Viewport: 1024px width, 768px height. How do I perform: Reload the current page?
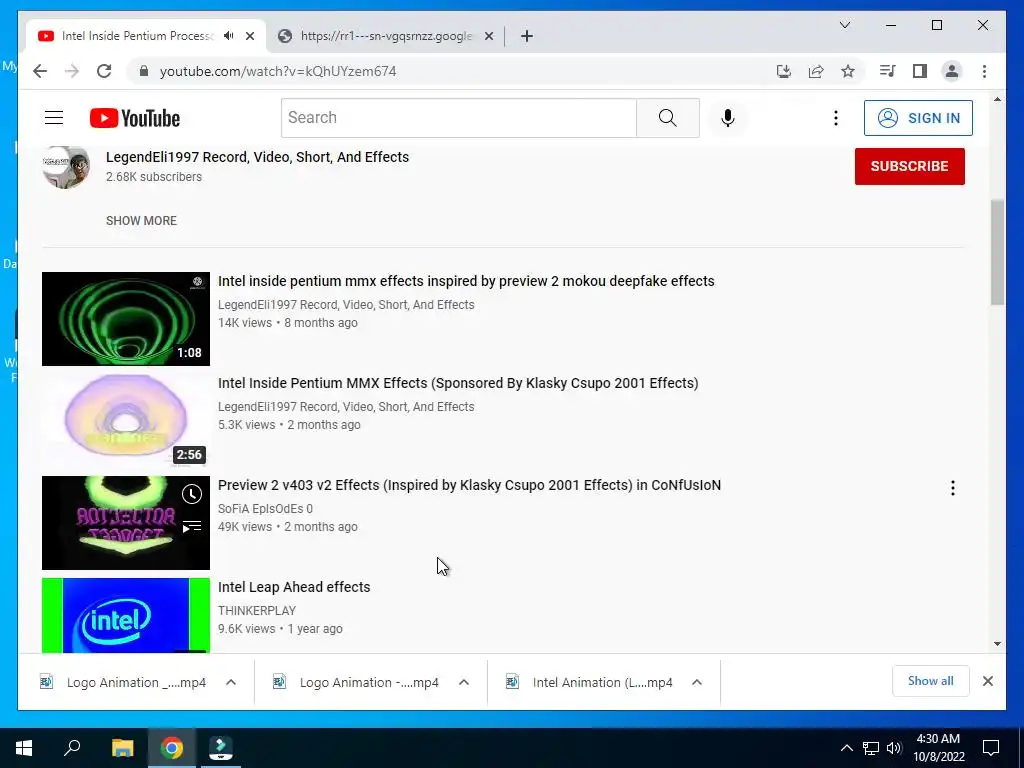(x=104, y=71)
